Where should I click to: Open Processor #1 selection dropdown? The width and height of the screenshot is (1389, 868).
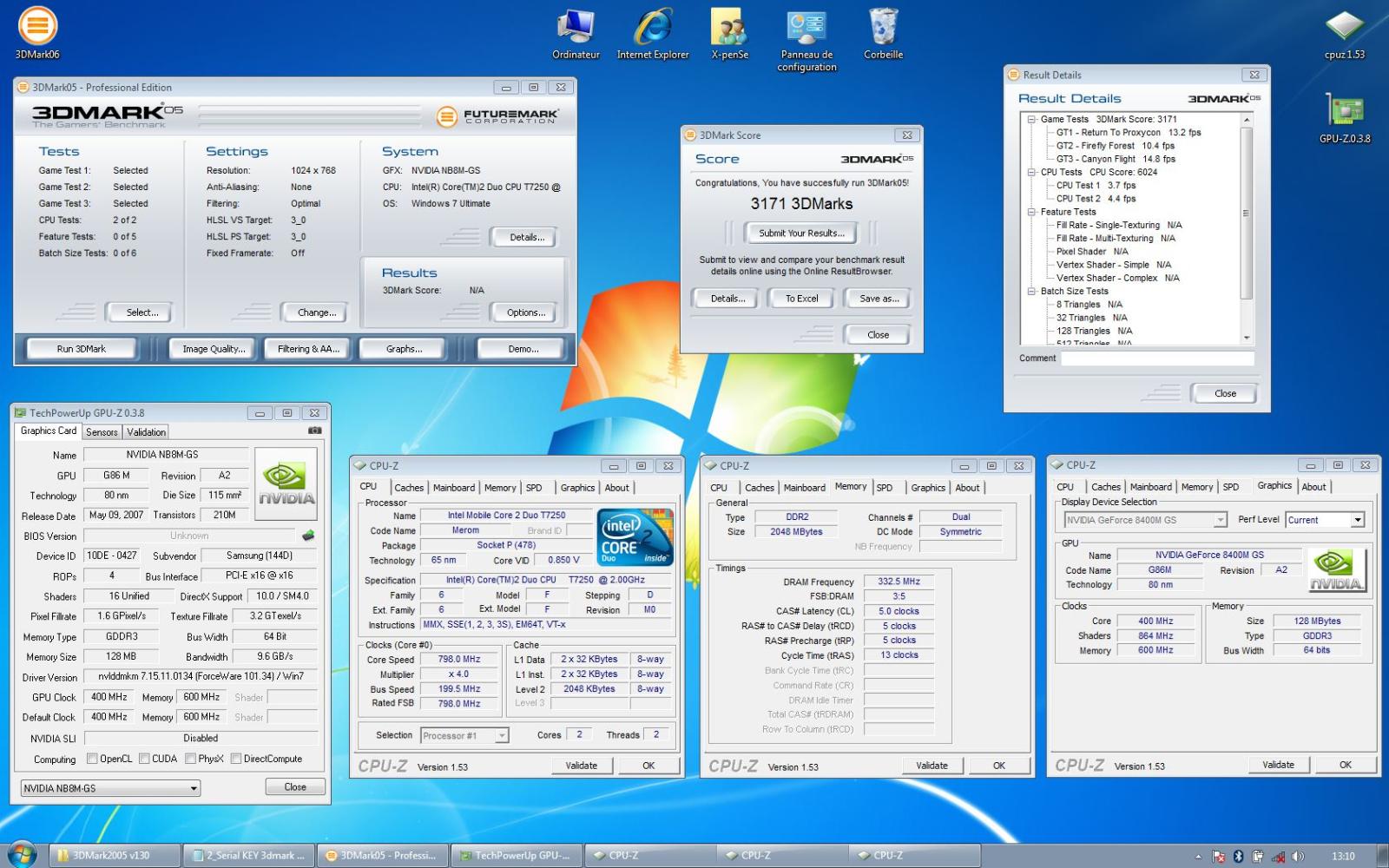coord(464,735)
